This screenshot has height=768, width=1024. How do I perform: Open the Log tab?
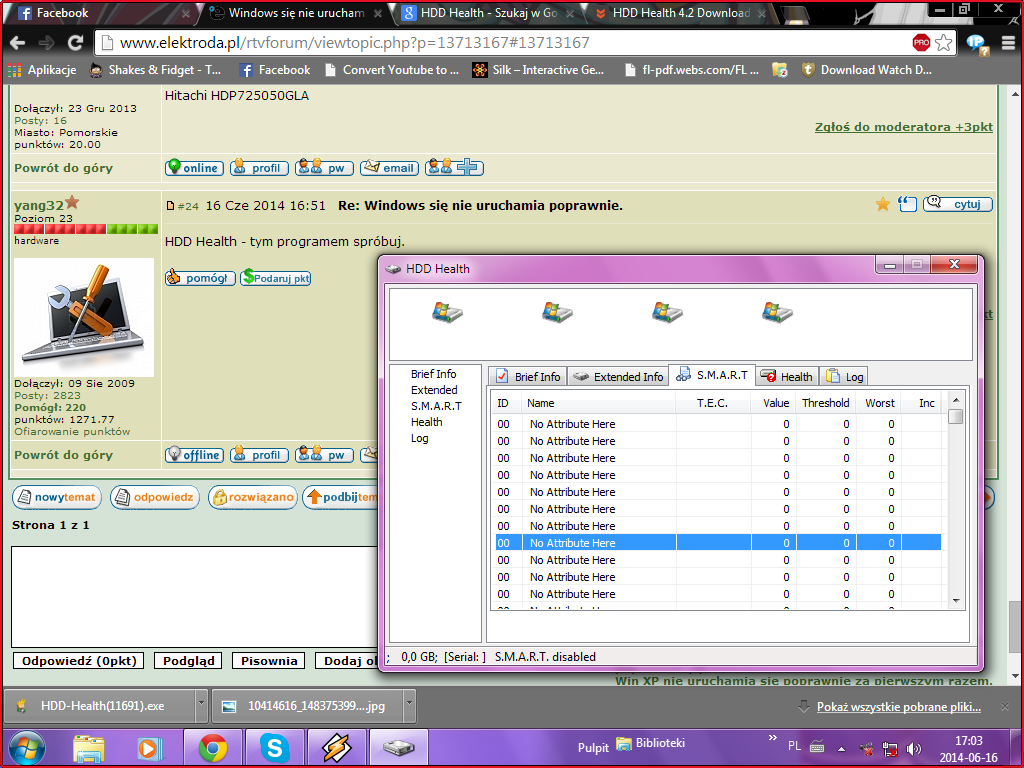pos(844,376)
